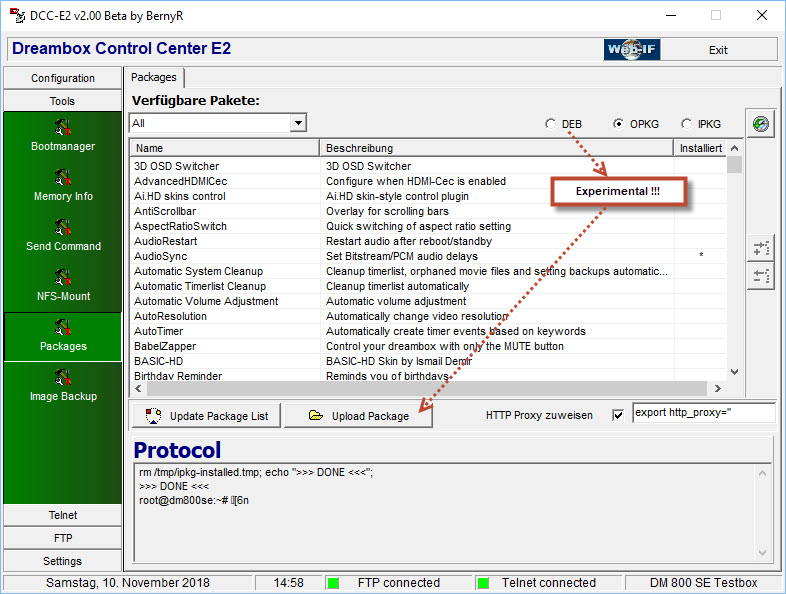Open the Memory Info tool
The width and height of the screenshot is (786, 594).
click(62, 186)
